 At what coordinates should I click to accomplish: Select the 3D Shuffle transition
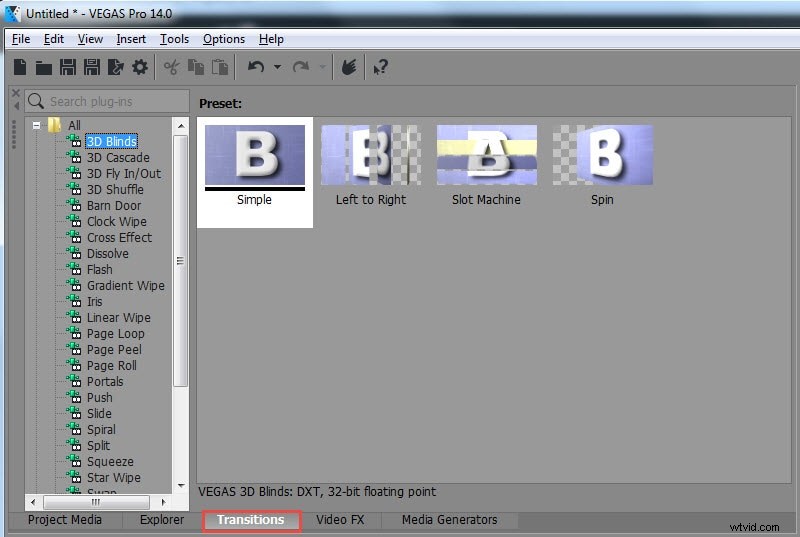[x=115, y=189]
